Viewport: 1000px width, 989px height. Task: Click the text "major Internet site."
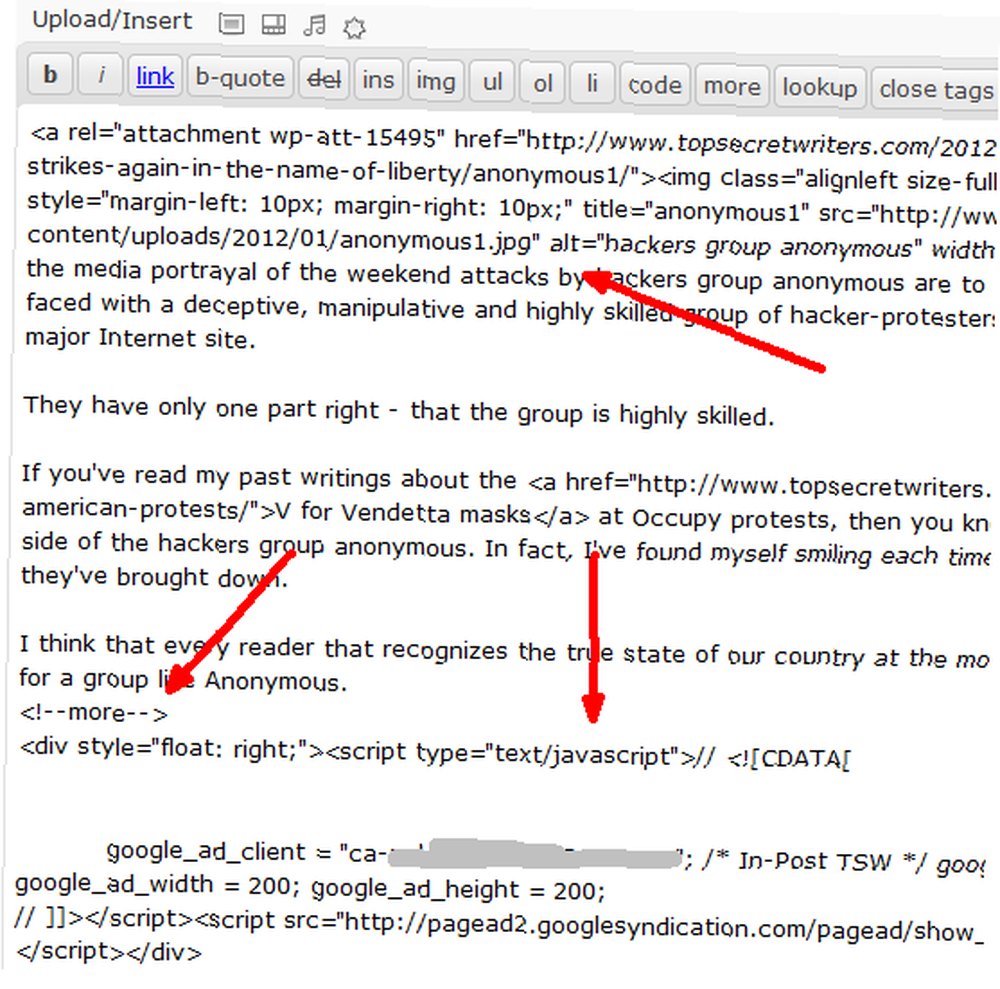tap(140, 338)
